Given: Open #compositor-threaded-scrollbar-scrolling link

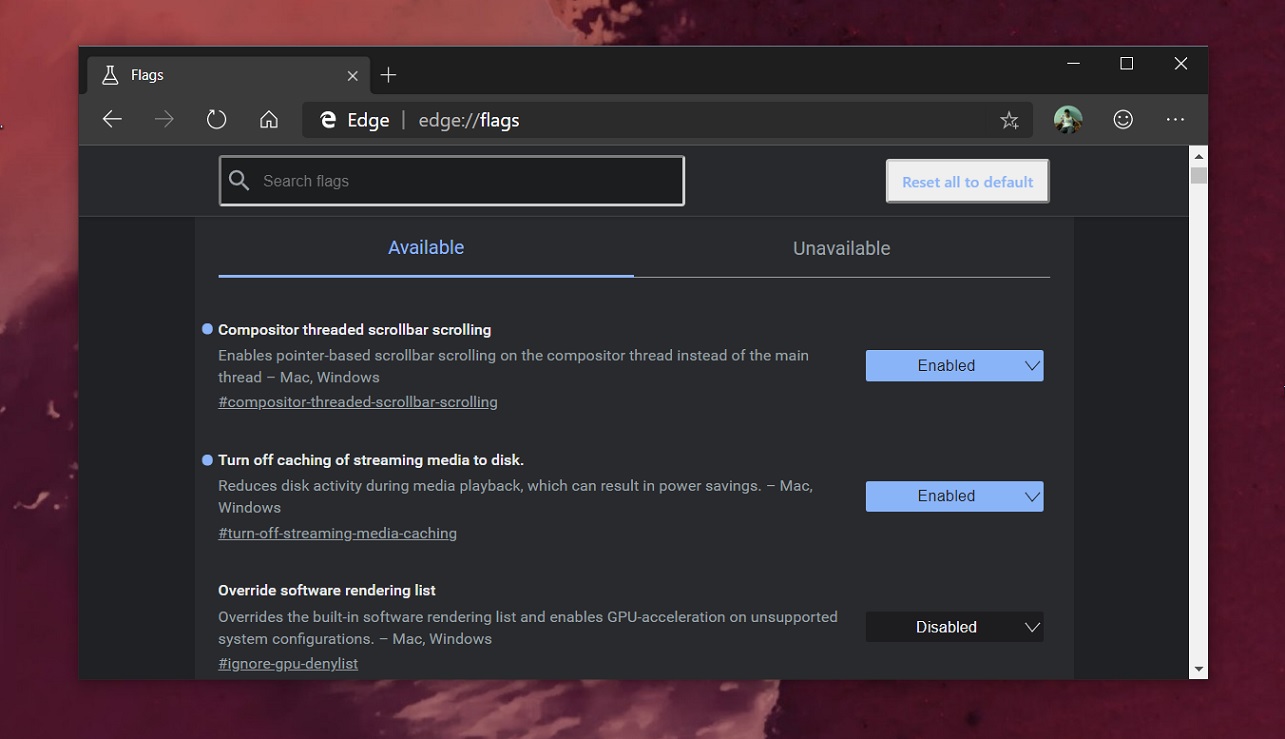Looking at the screenshot, I should [x=358, y=402].
